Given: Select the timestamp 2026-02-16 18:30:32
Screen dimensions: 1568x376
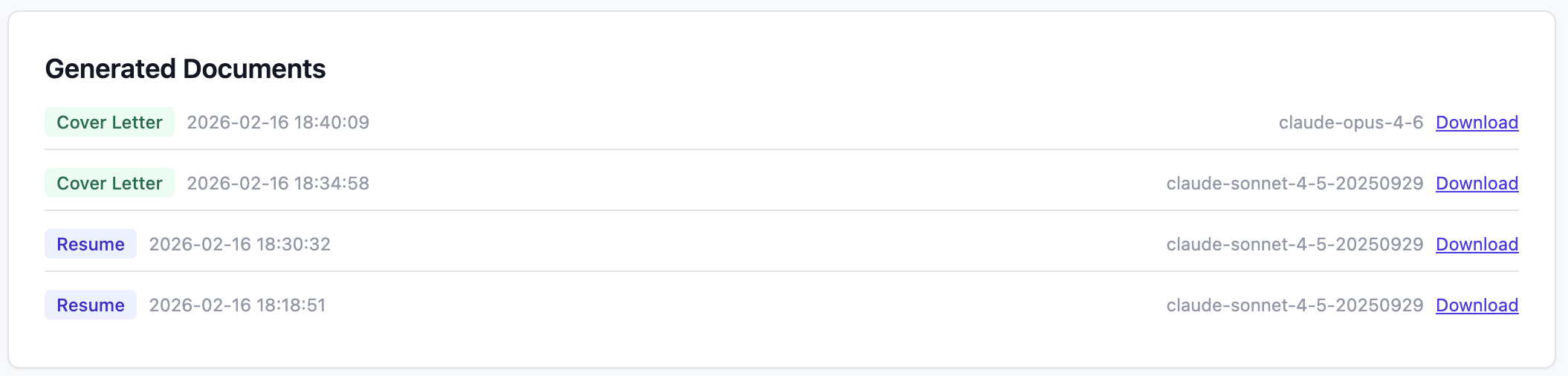Looking at the screenshot, I should [x=239, y=244].
